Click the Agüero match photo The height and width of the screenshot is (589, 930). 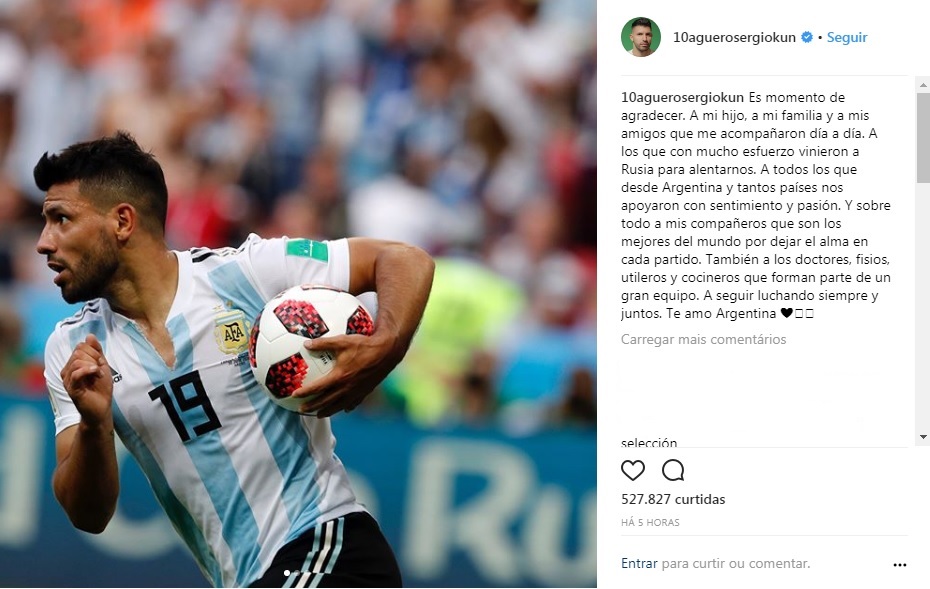point(298,294)
